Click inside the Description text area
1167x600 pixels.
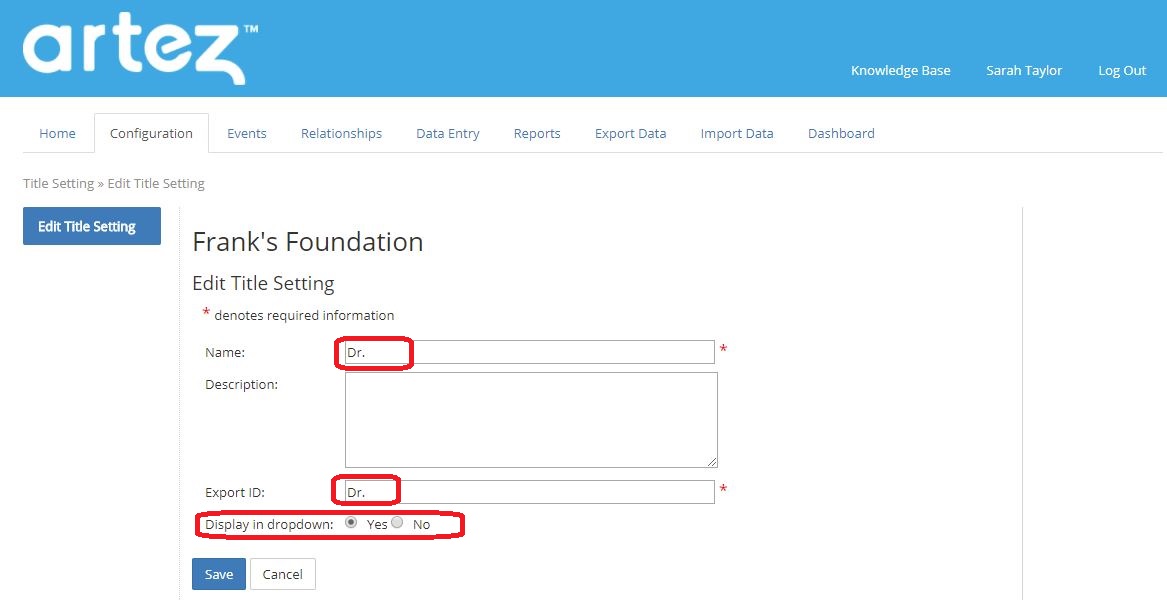point(531,420)
